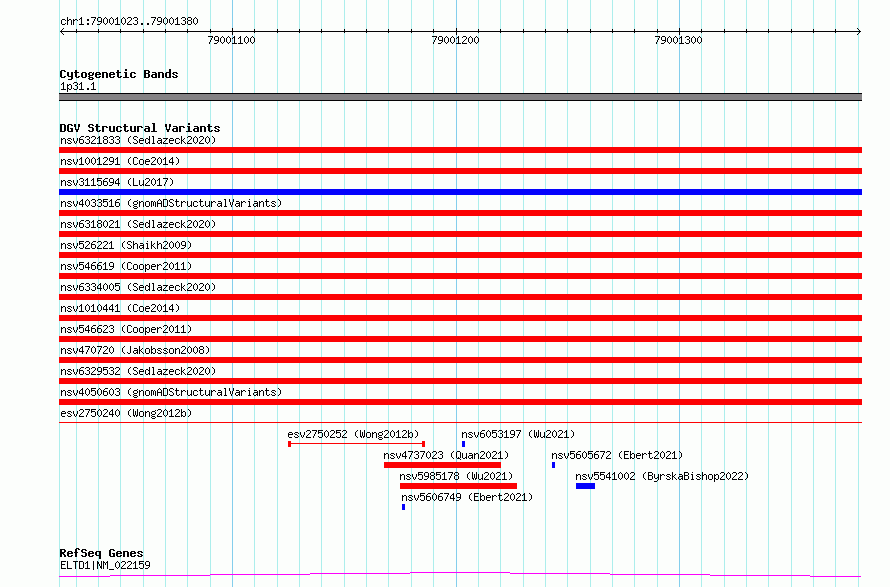This screenshot has width=890, height=587.
Task: Click the ELTD1|NM_022159 gene label
Action: tap(105, 565)
